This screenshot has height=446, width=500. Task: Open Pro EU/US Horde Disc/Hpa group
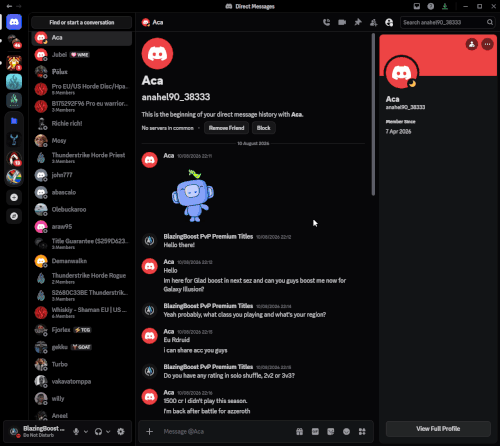(x=82, y=89)
